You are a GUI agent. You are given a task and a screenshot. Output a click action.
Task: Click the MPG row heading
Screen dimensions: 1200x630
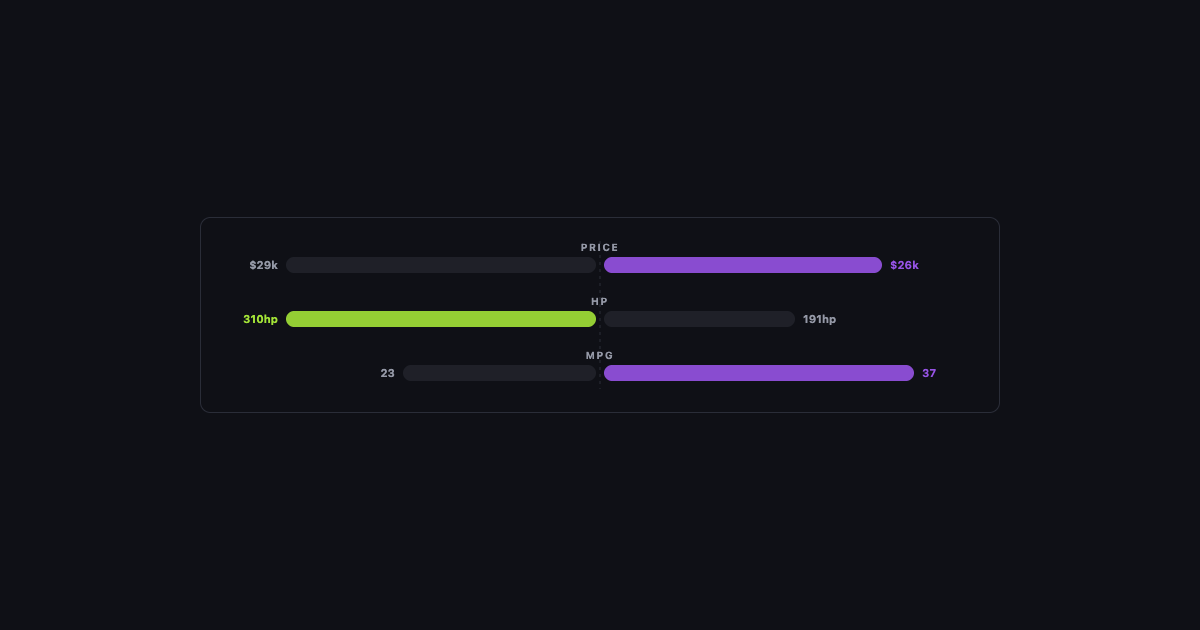point(600,355)
